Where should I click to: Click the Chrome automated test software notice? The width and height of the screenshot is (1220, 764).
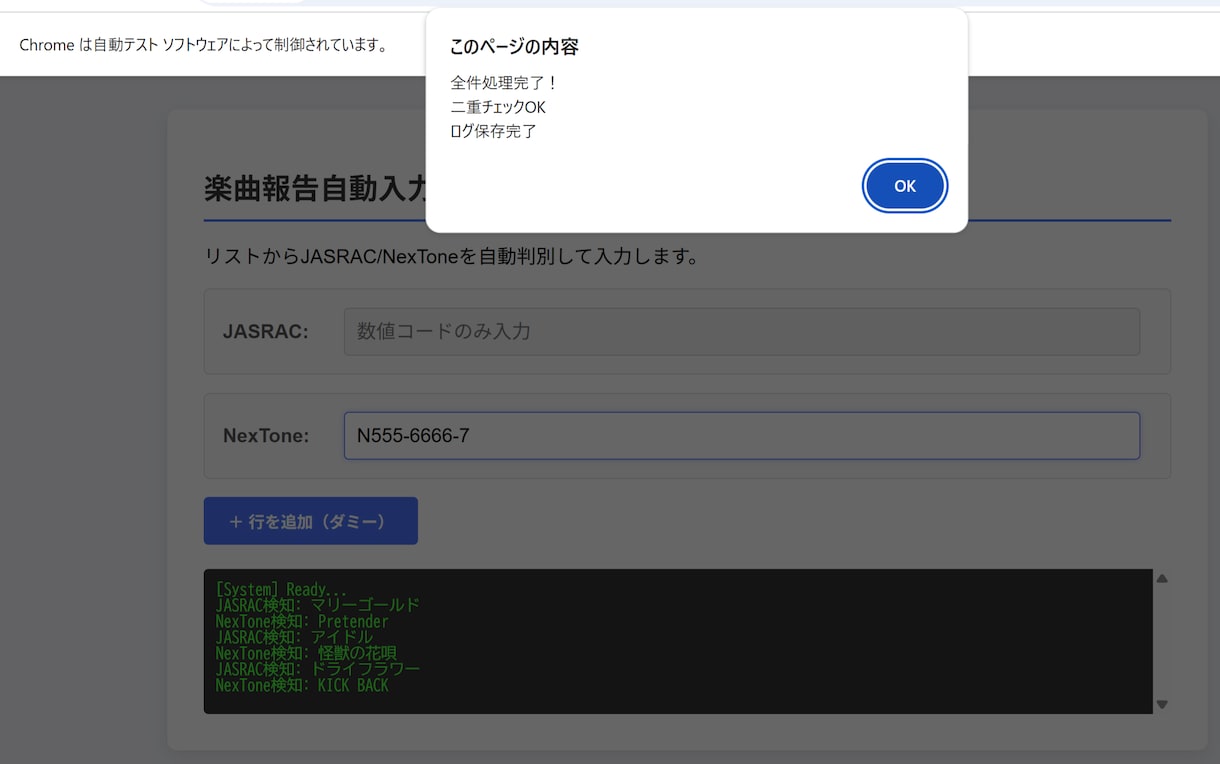click(x=203, y=45)
